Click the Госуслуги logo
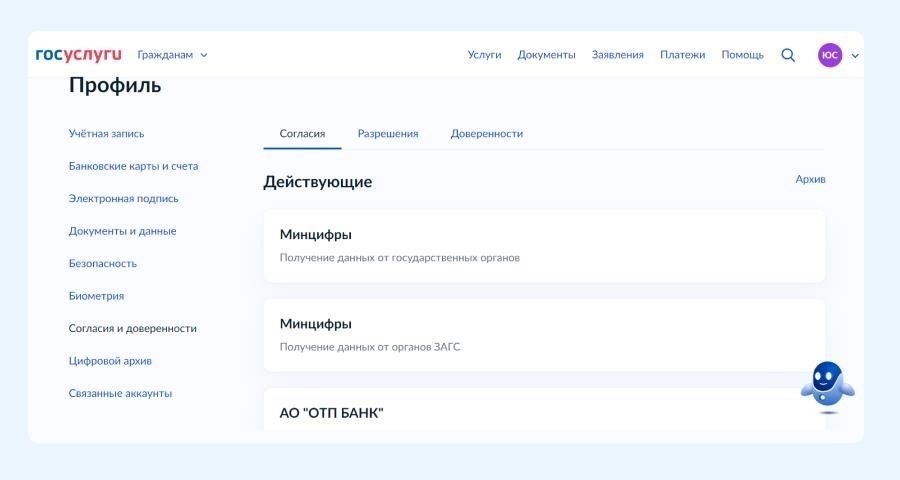 78,55
